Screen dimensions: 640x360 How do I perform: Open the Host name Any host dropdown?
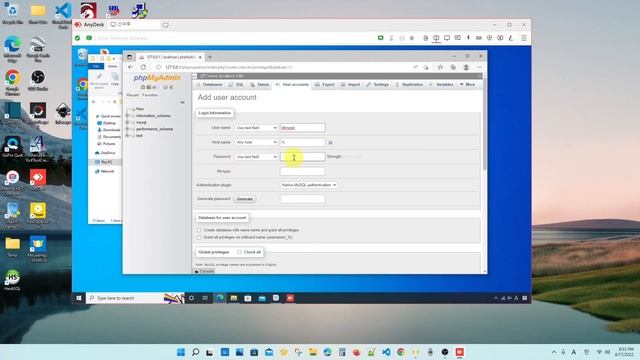(256, 142)
